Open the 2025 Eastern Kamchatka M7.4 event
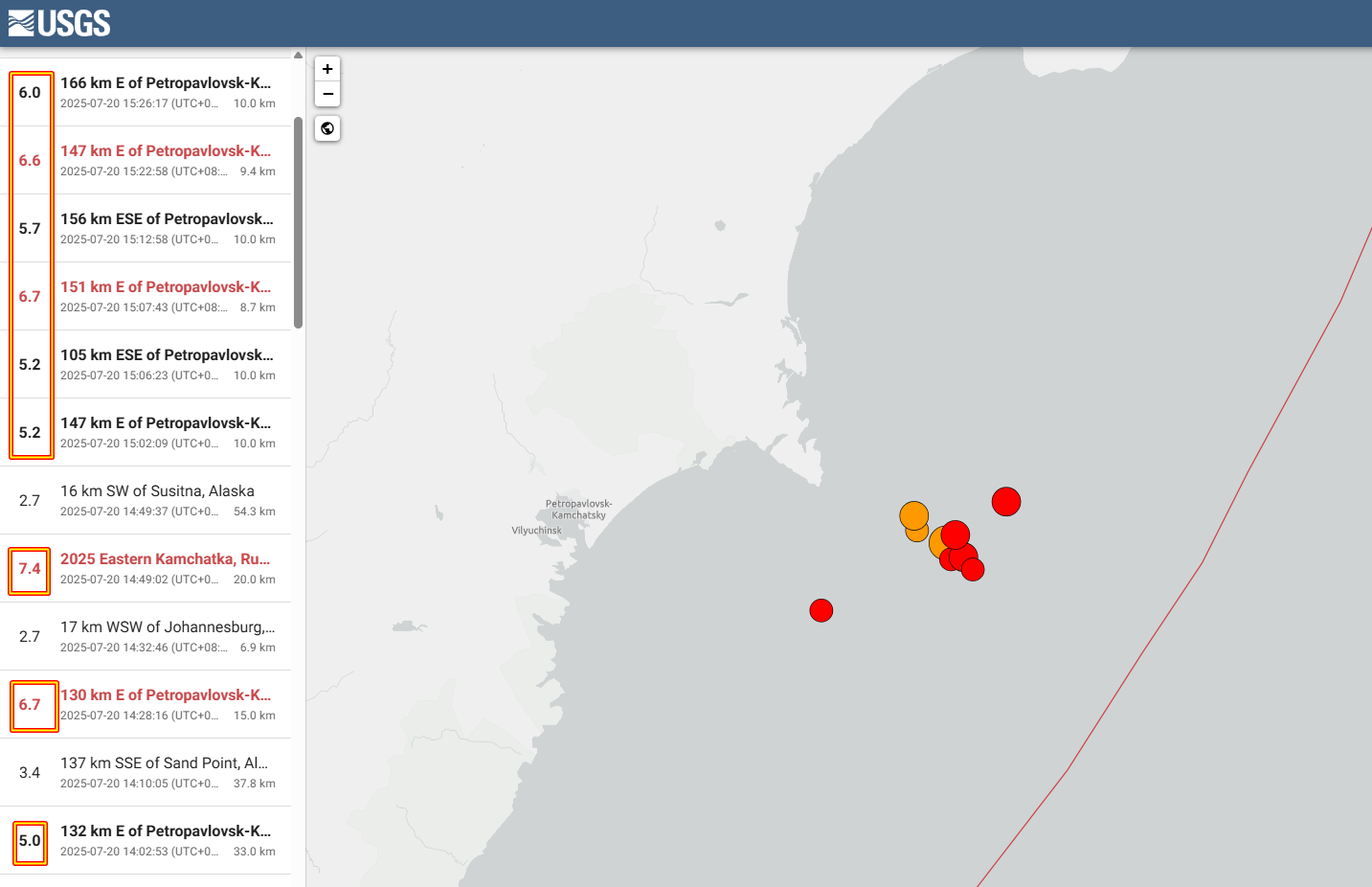The width and height of the screenshot is (1372, 887). [165, 559]
